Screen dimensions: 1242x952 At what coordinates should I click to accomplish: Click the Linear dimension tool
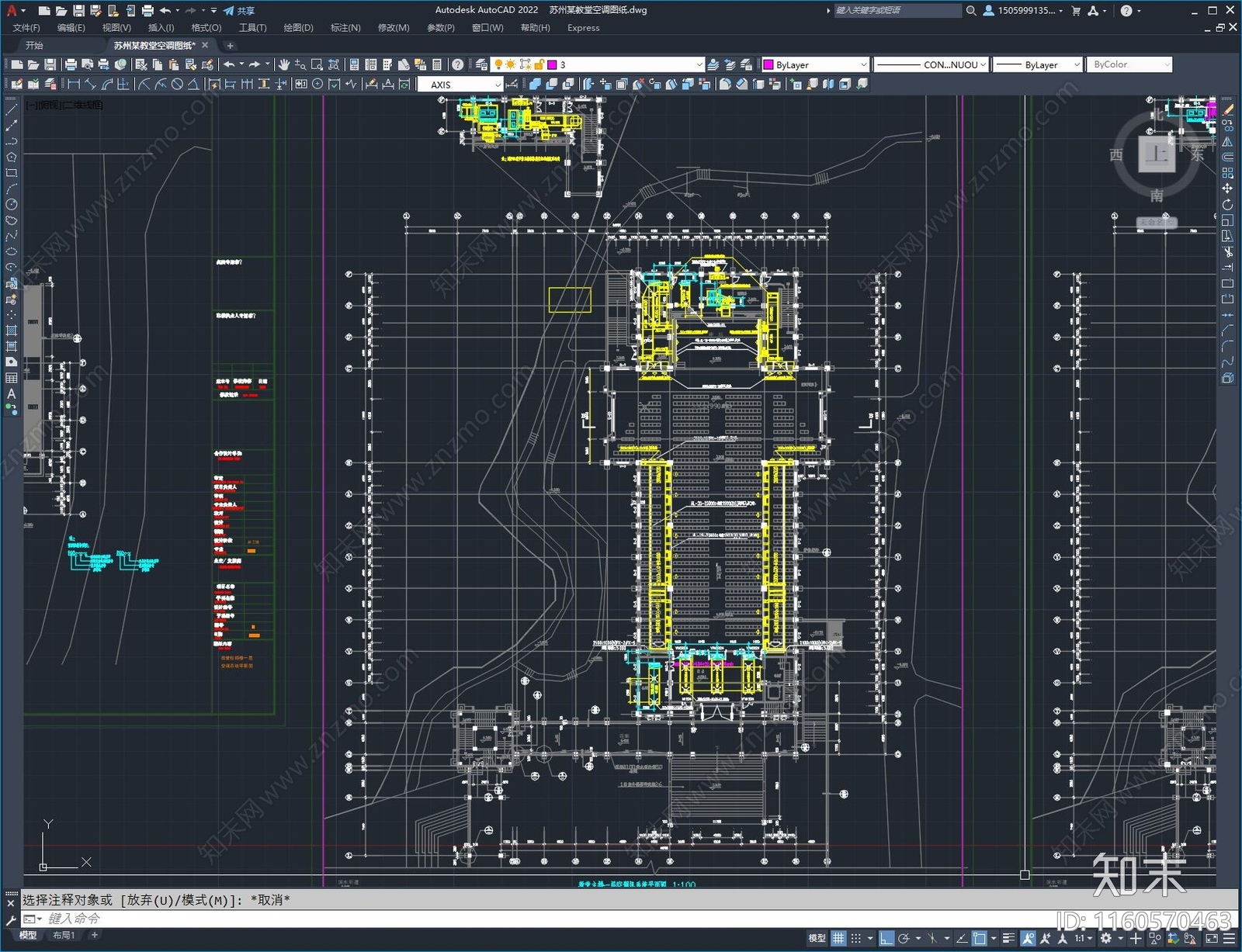coord(74,84)
